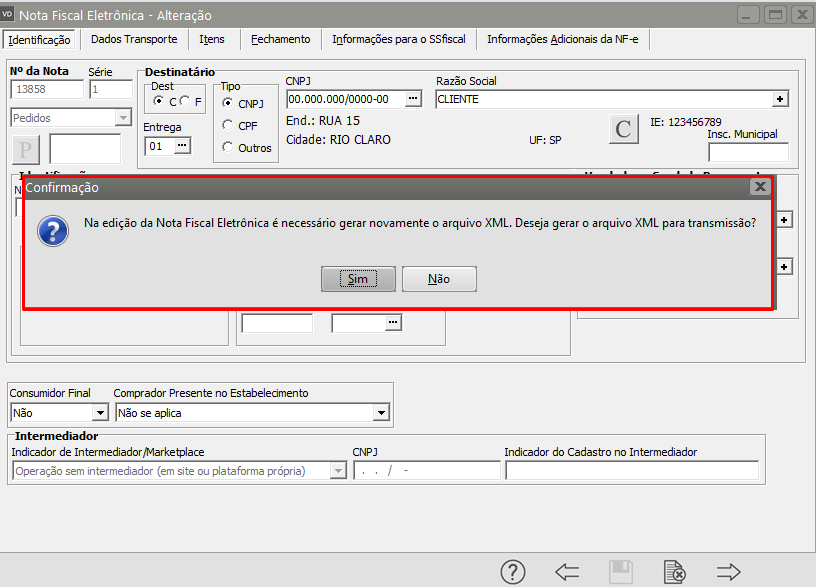
Task: Click the help question mark icon
Action: click(513, 572)
